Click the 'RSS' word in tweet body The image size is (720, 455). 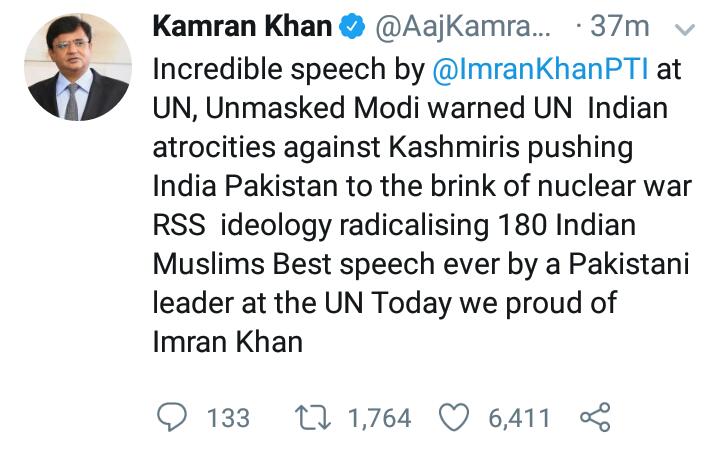[x=179, y=225]
